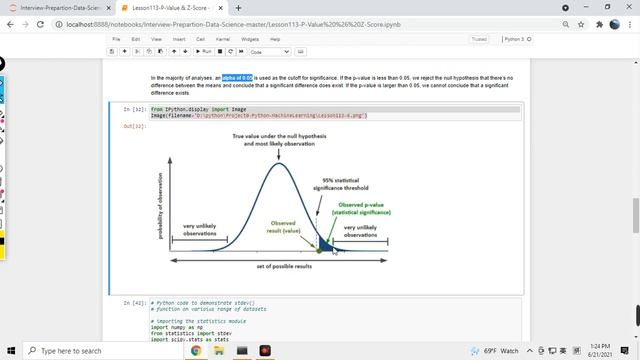Open the Chrome three-dot menu
Image resolution: width=640 pixels, height=360 pixels.
pyautogui.click(x=630, y=24)
